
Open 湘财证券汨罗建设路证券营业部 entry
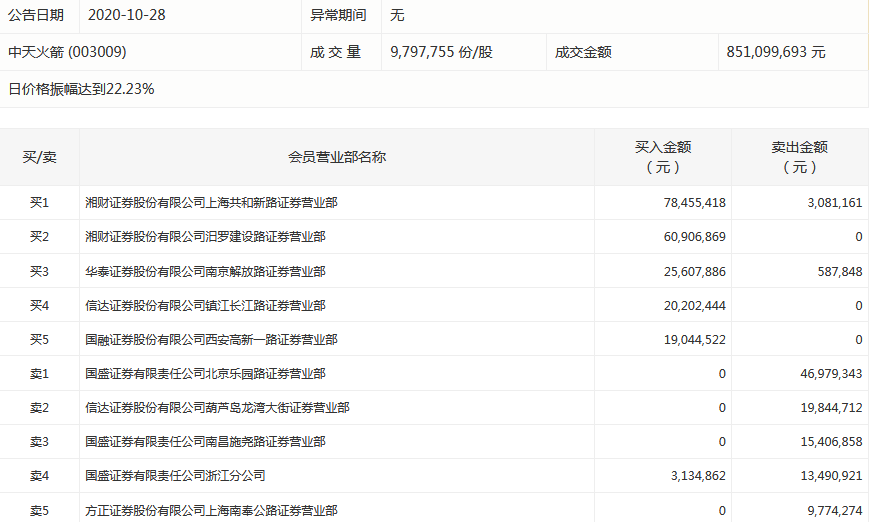click(x=205, y=237)
